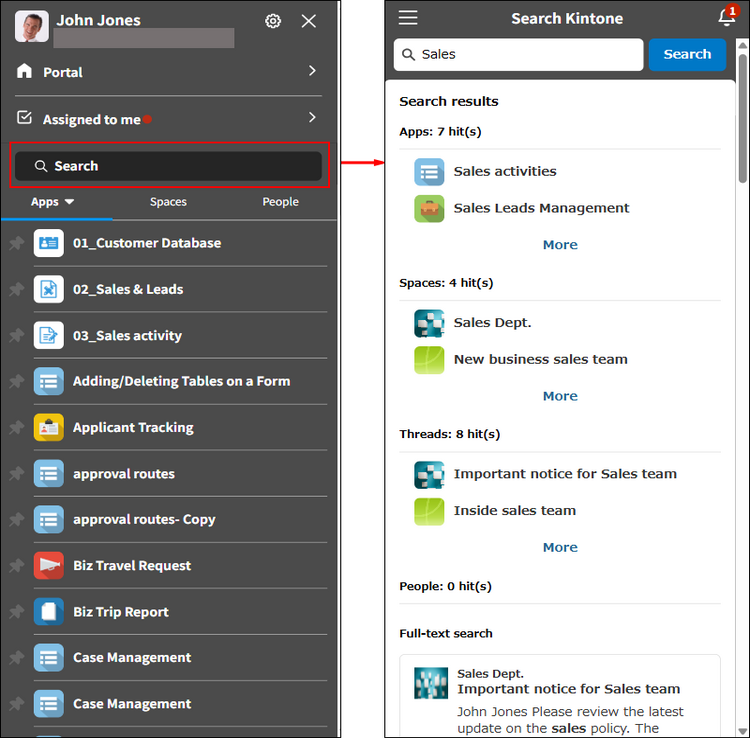Open the Portal home icon
This screenshot has height=738, width=750.
point(24,71)
